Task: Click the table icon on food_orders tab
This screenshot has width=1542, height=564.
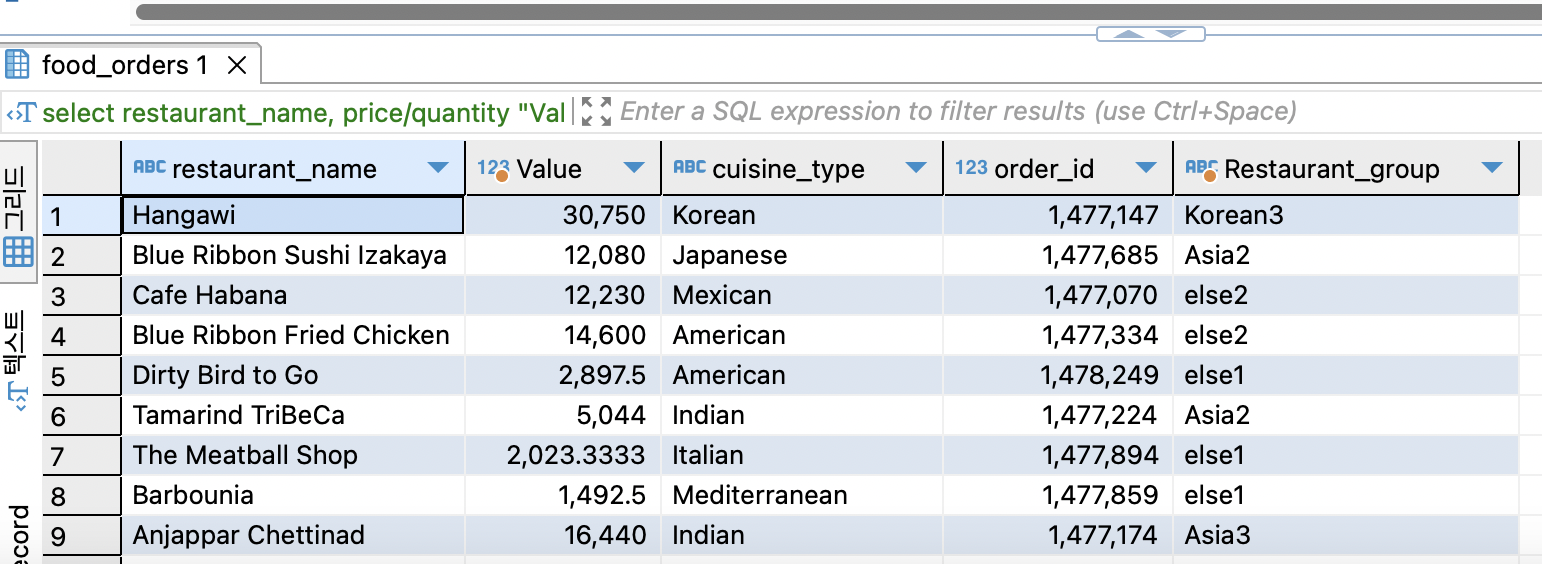Action: coord(17,66)
